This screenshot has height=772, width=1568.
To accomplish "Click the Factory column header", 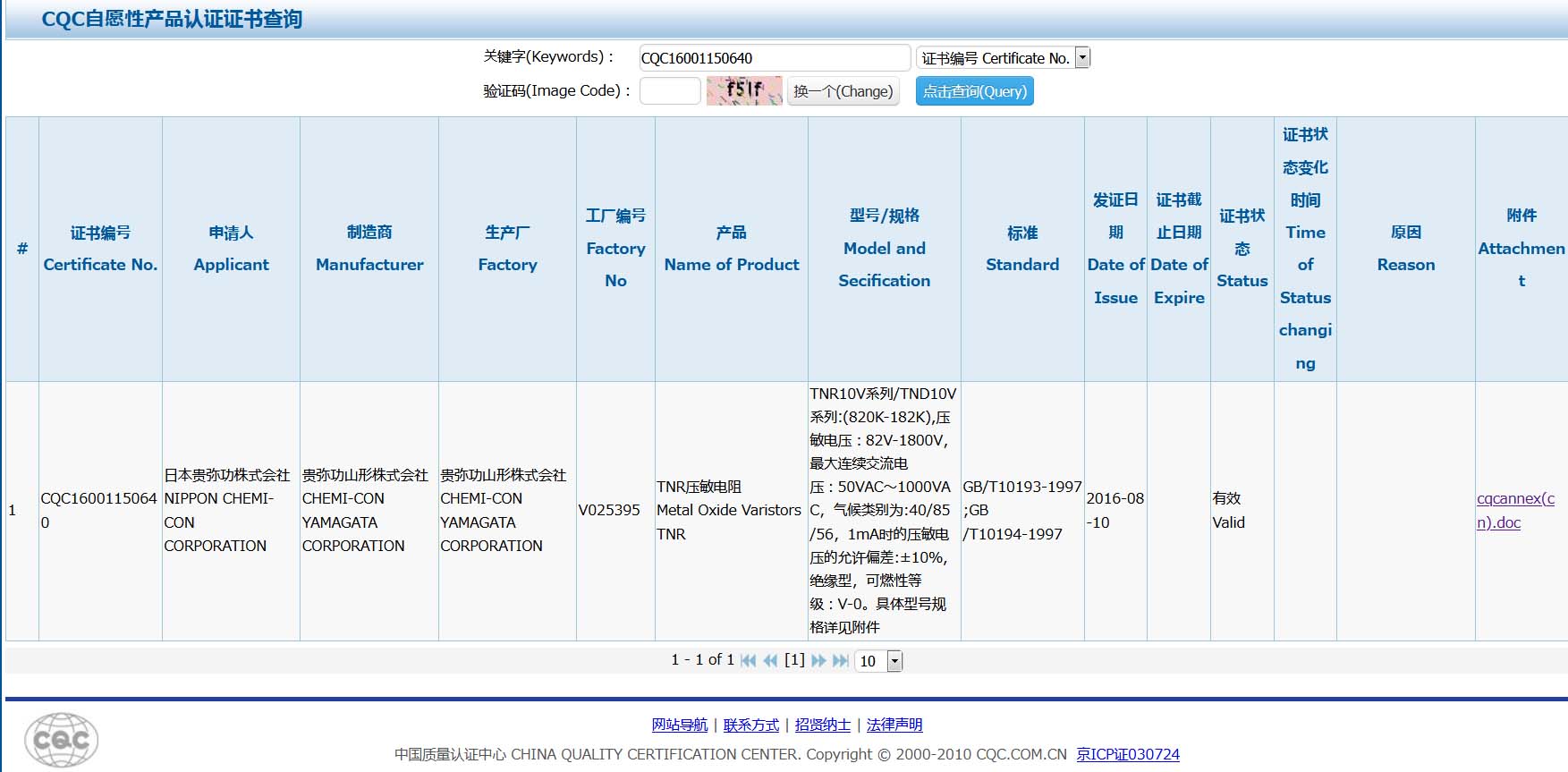I will (507, 249).
